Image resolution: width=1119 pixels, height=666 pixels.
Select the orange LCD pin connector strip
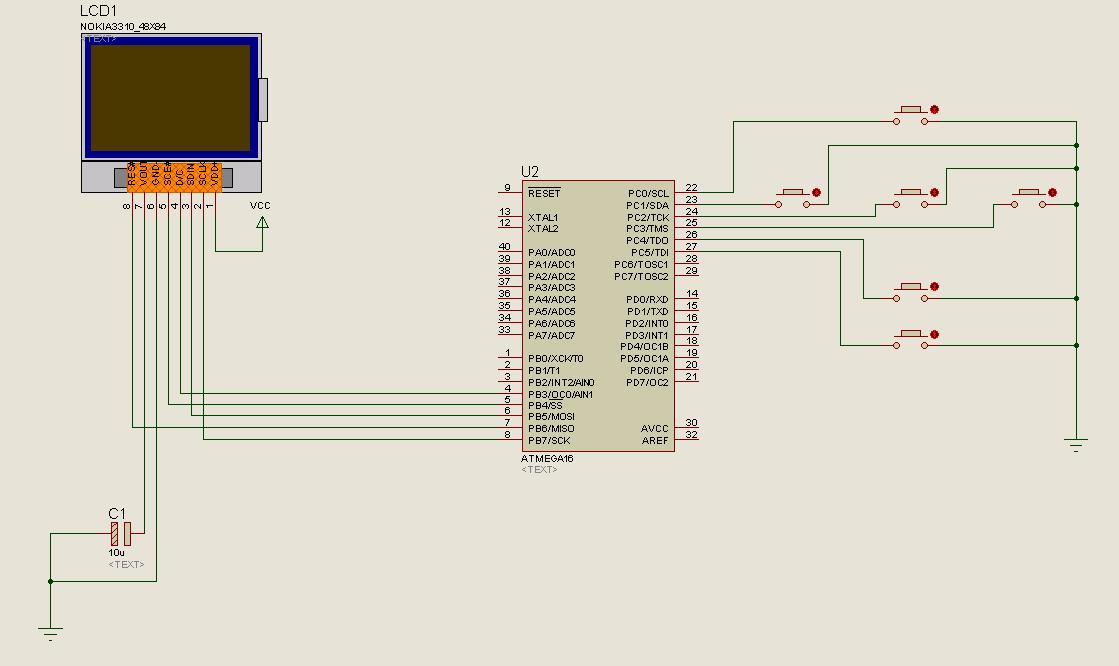click(174, 178)
